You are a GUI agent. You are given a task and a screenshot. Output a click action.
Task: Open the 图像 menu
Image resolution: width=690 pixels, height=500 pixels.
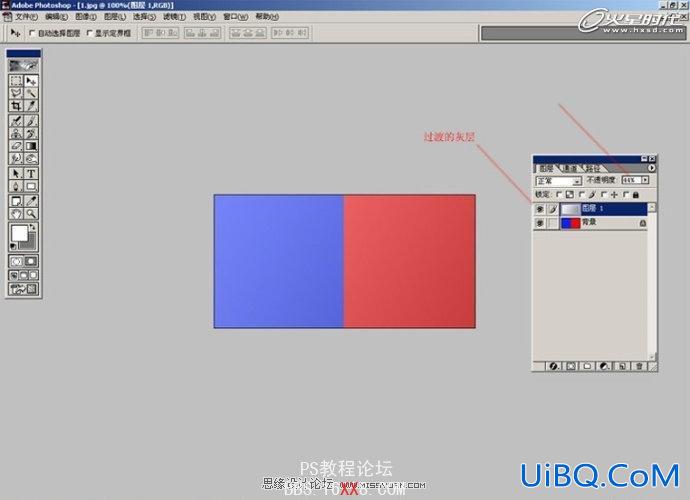coord(85,17)
